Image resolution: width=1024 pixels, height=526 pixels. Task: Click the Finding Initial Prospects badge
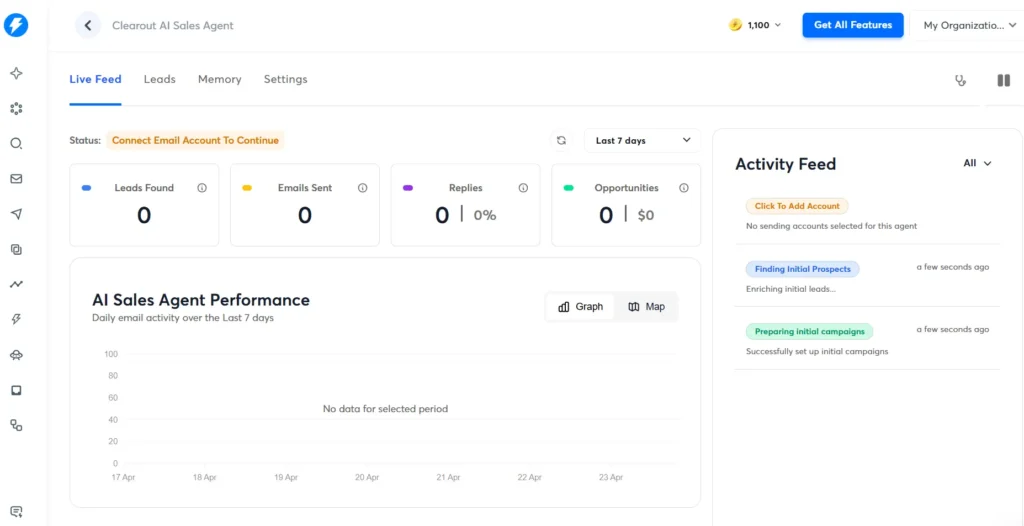coord(803,269)
